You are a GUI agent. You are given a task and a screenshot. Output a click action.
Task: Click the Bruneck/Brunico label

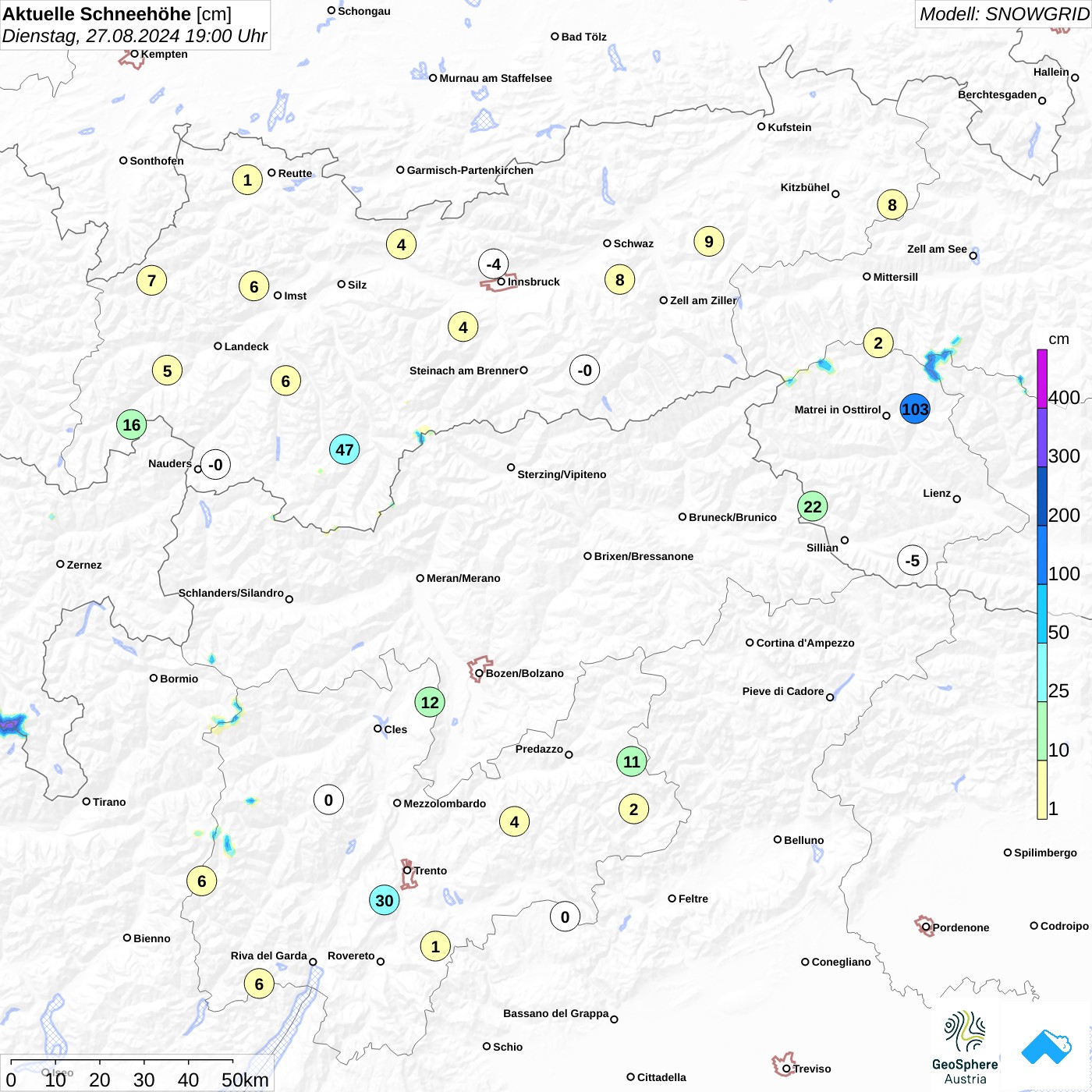[732, 517]
